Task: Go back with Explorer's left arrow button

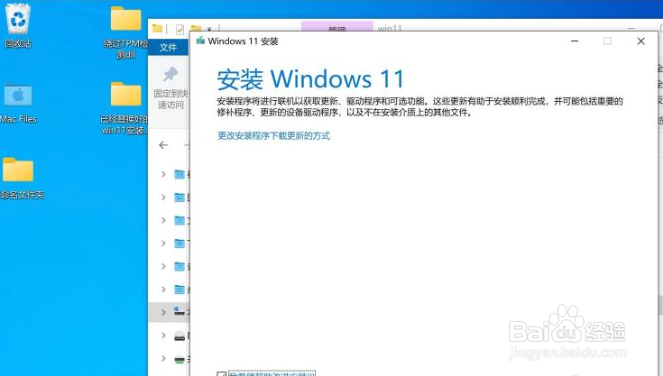Action: [163, 145]
